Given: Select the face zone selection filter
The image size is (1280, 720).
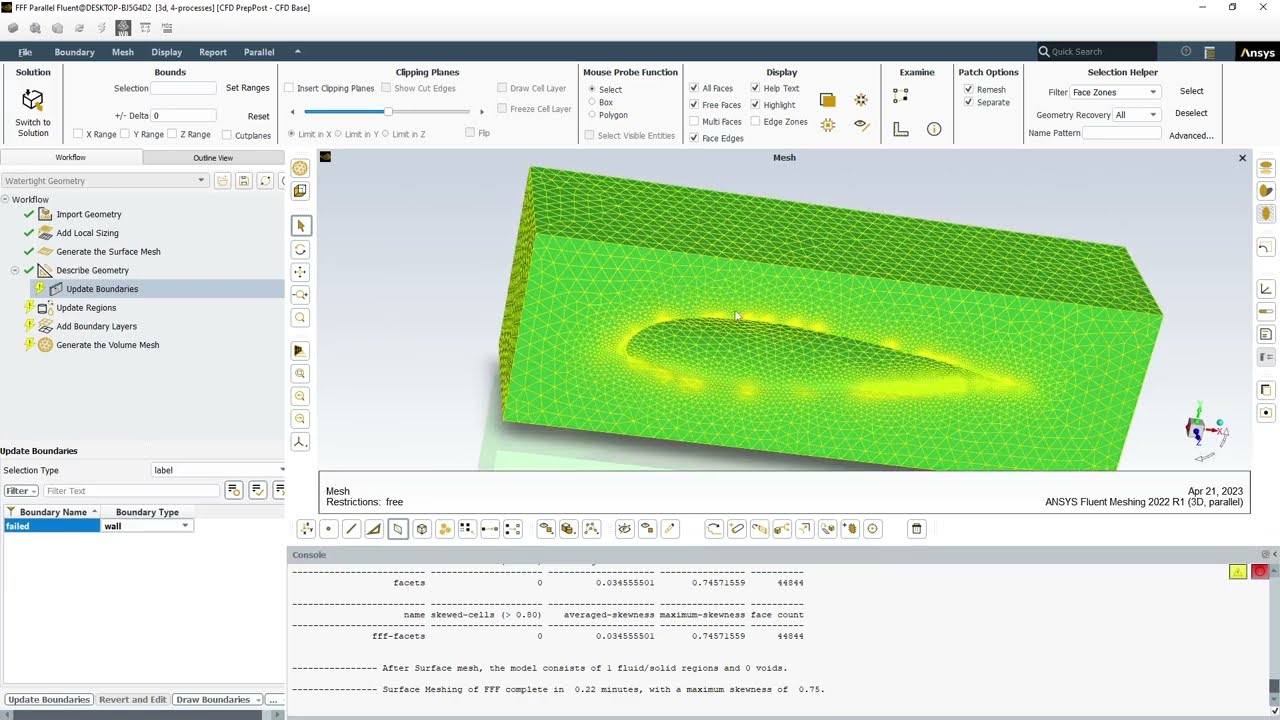Looking at the screenshot, I should tap(398, 529).
